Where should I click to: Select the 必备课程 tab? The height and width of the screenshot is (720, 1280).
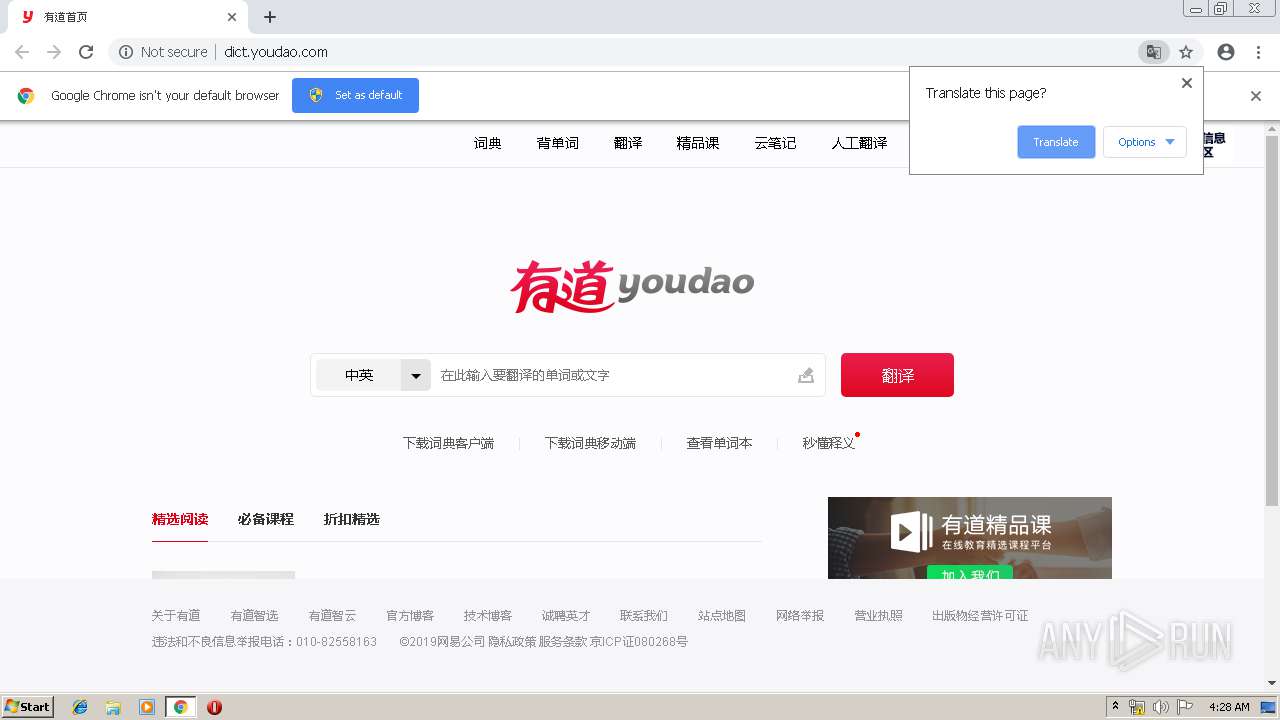point(266,519)
